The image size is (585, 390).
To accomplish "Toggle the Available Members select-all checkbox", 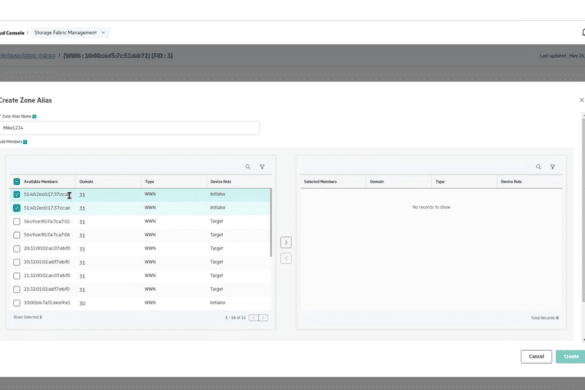I will pyautogui.click(x=16, y=182).
